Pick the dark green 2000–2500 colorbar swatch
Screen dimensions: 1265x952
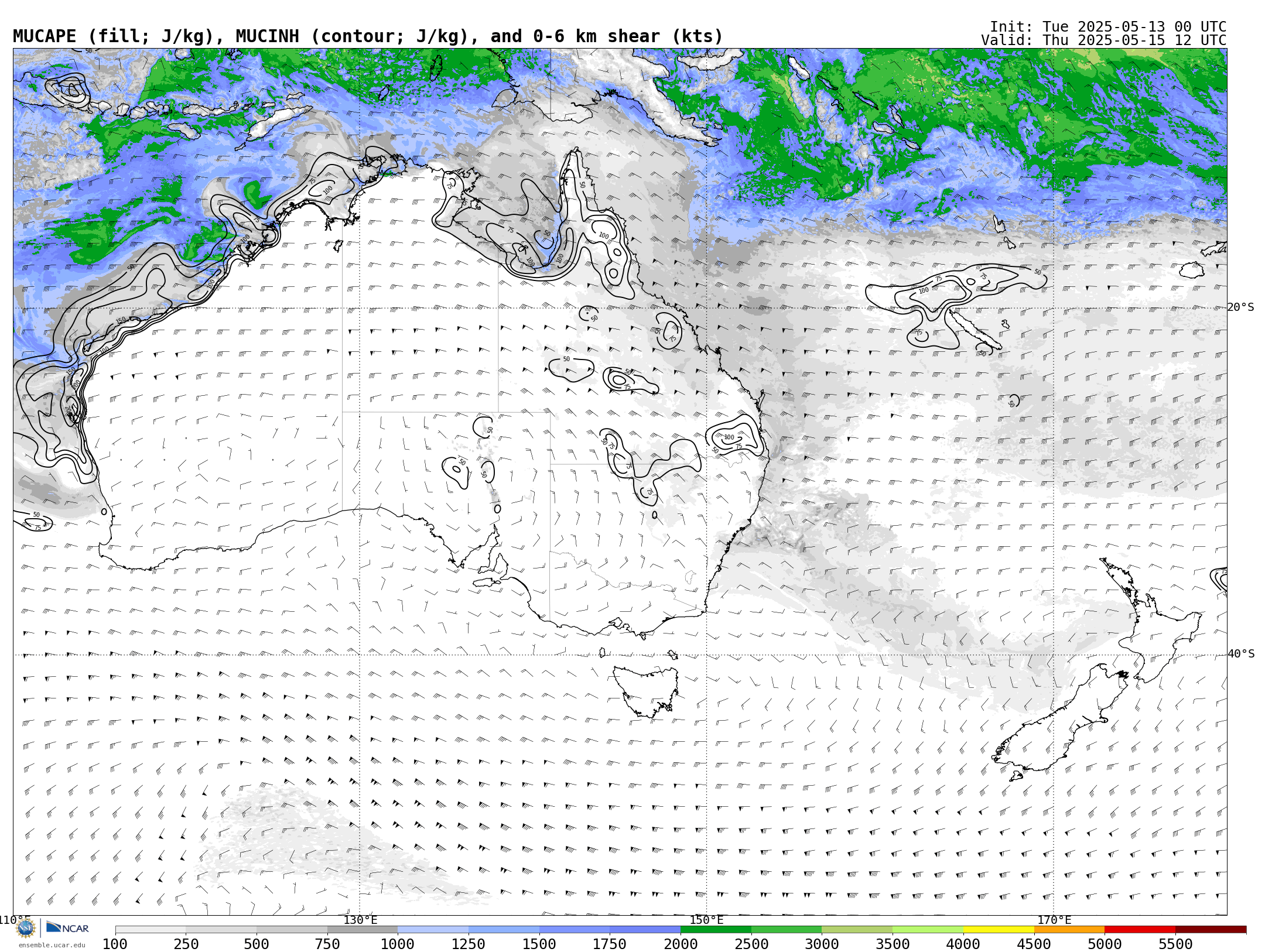[x=716, y=930]
